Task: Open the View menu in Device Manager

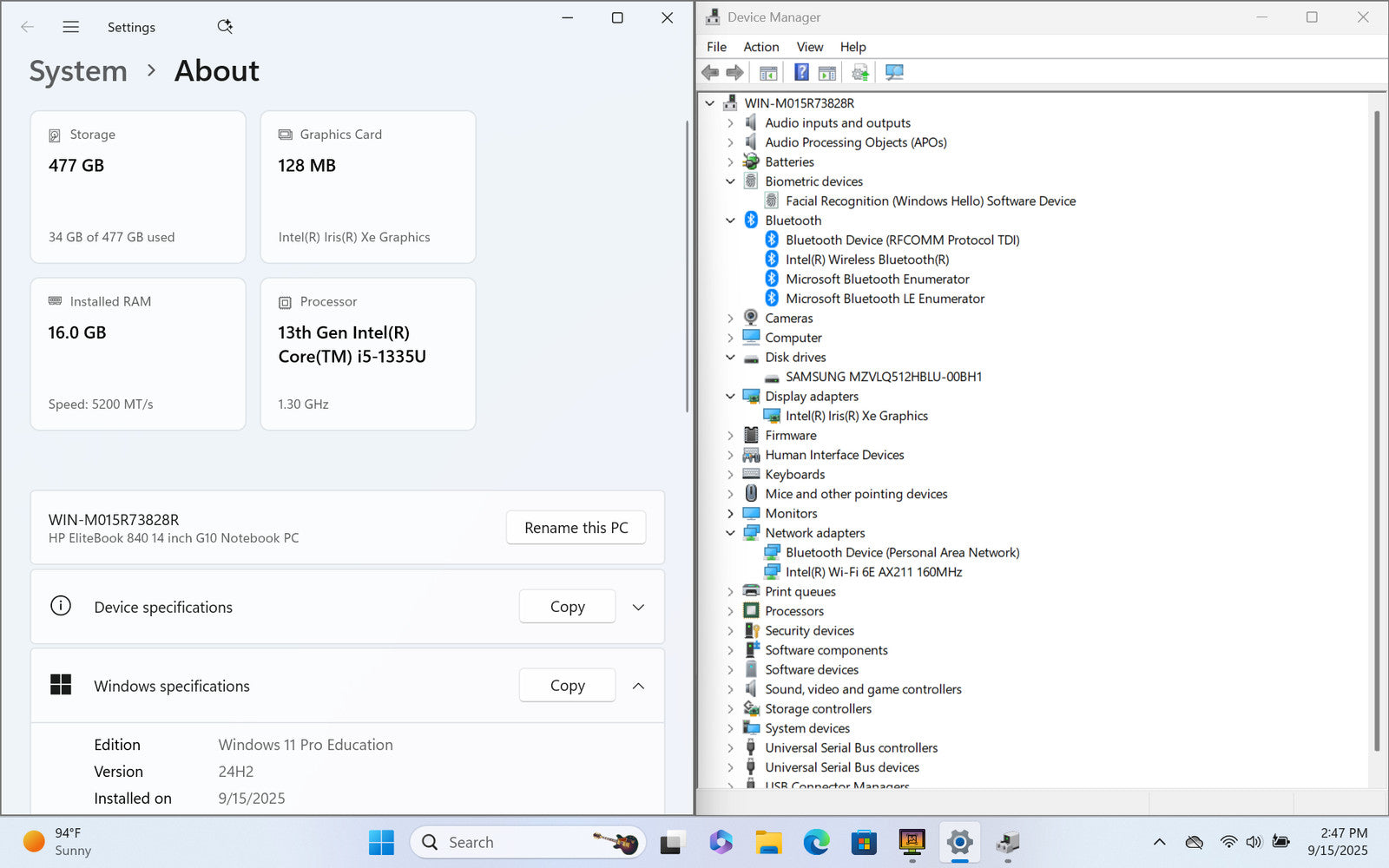Action: [809, 47]
